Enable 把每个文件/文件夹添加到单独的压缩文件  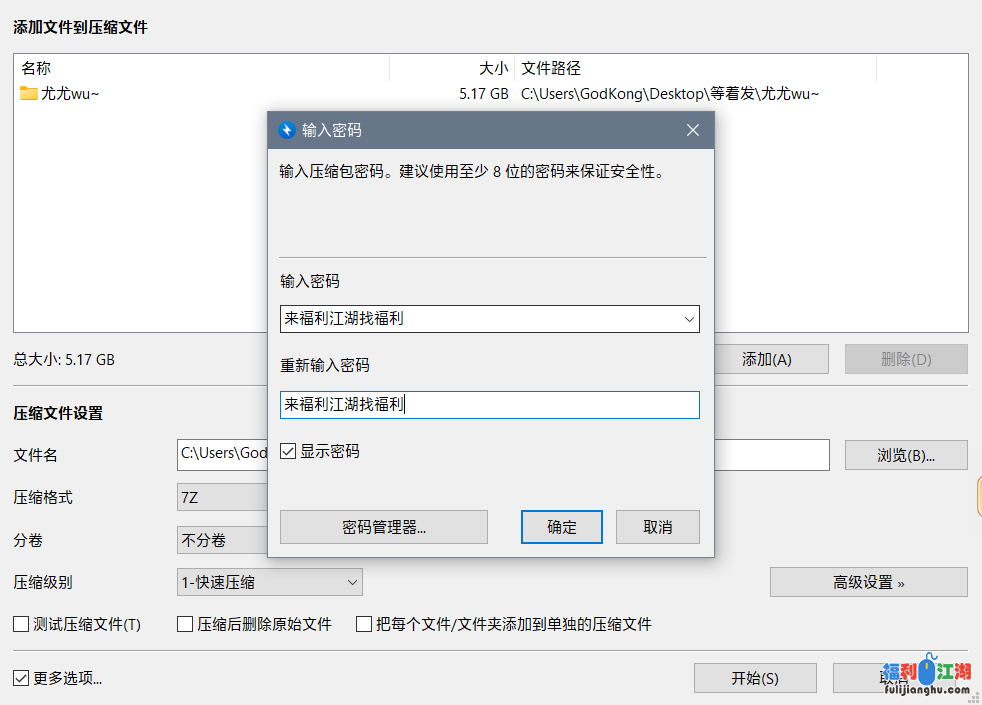tap(364, 623)
